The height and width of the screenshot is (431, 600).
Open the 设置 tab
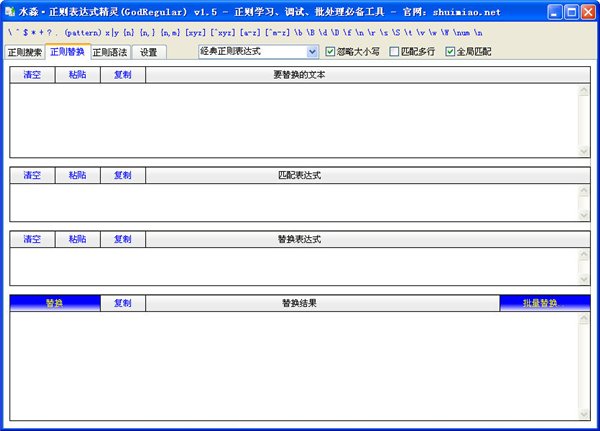click(149, 52)
